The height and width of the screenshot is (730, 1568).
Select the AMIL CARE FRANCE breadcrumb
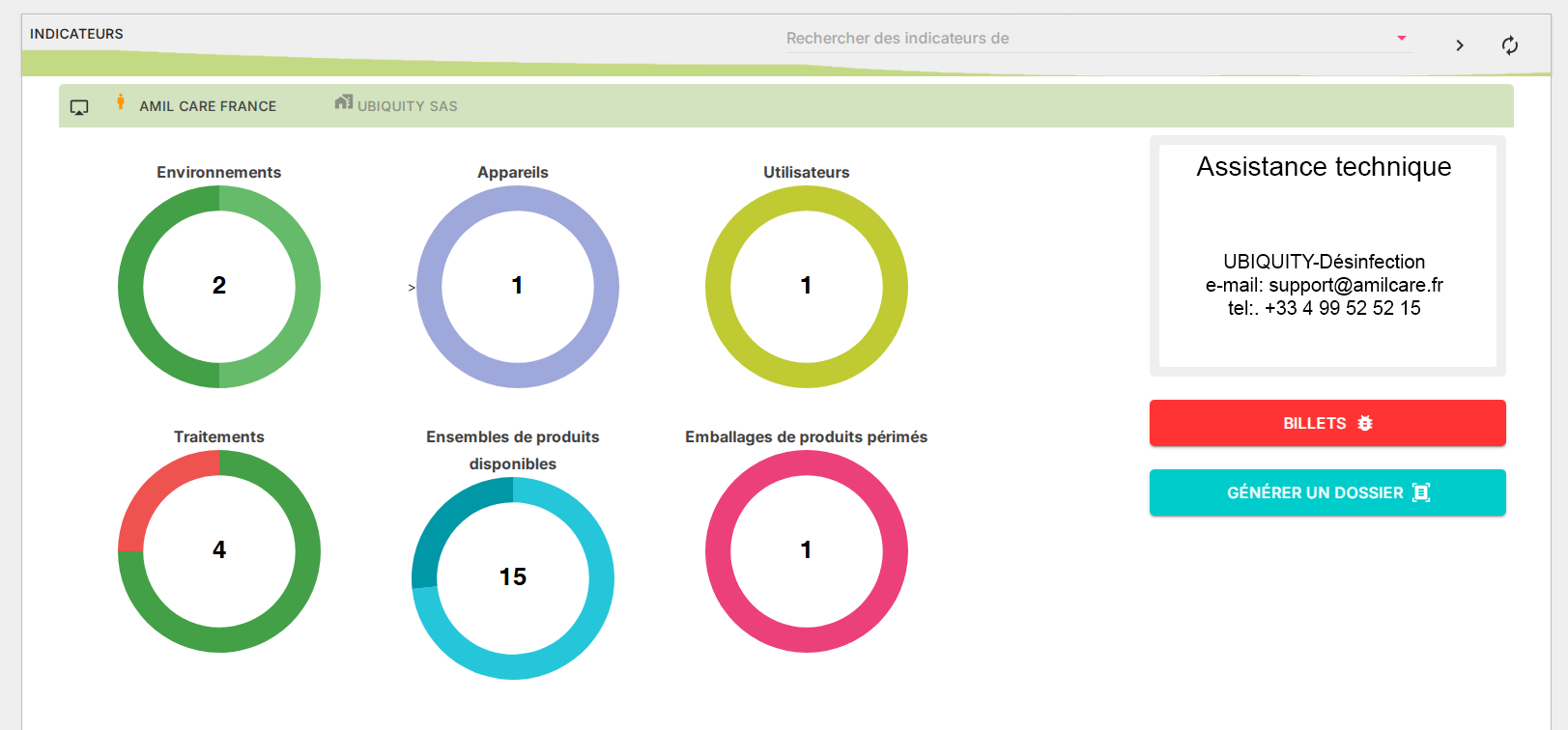click(x=208, y=106)
